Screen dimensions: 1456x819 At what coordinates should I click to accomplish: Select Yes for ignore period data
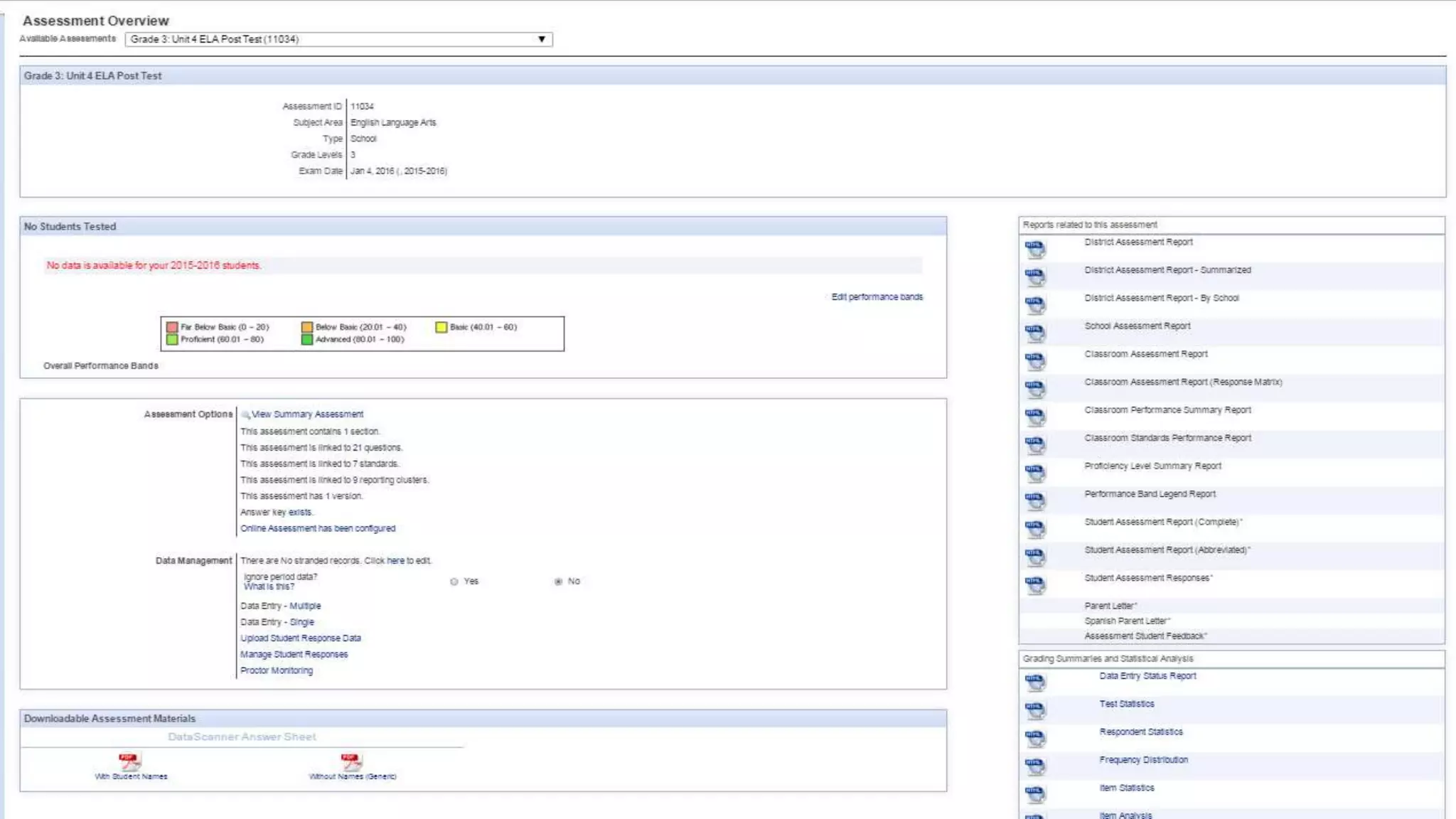click(x=454, y=582)
